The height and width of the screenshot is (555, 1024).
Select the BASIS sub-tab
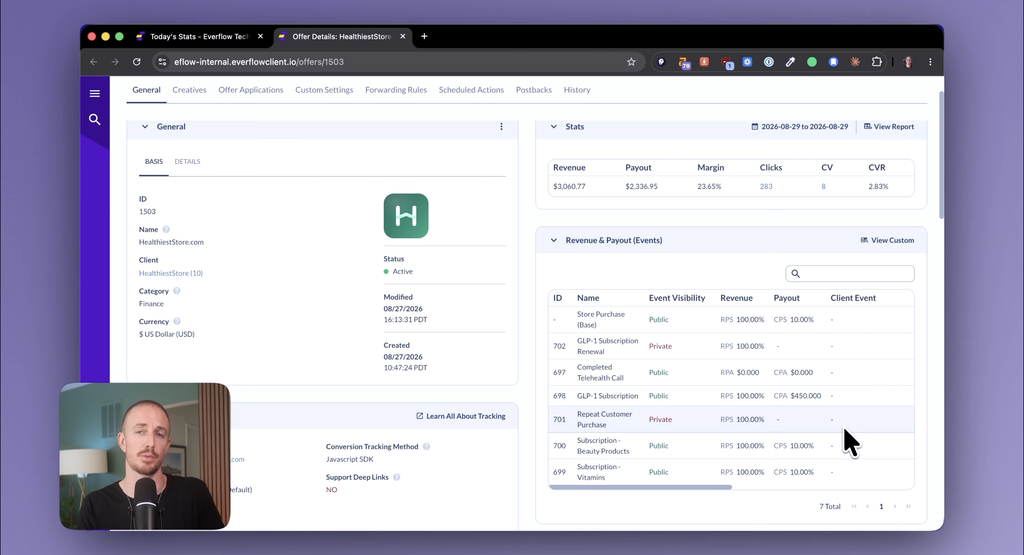coord(154,162)
